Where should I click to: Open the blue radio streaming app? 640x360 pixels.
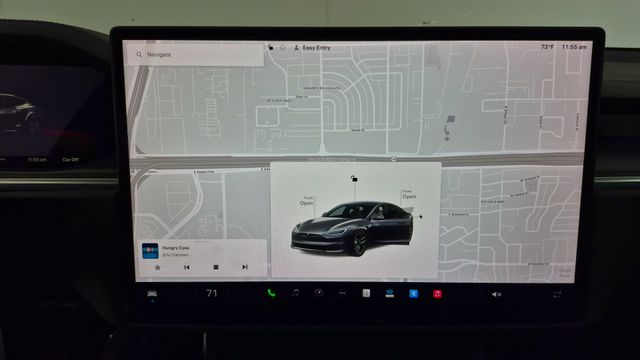pyautogui.click(x=390, y=293)
